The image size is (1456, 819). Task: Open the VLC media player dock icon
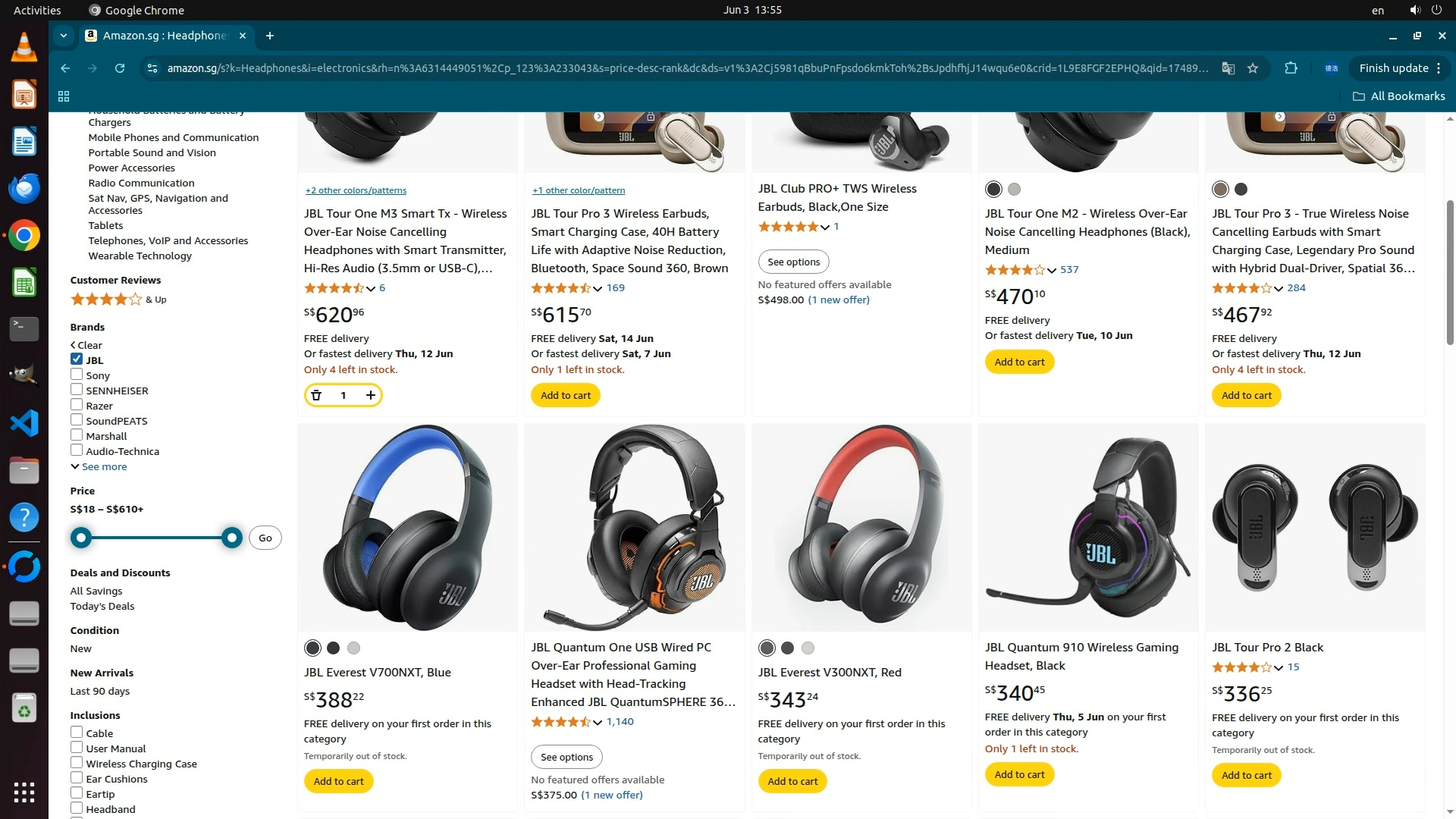click(x=24, y=48)
